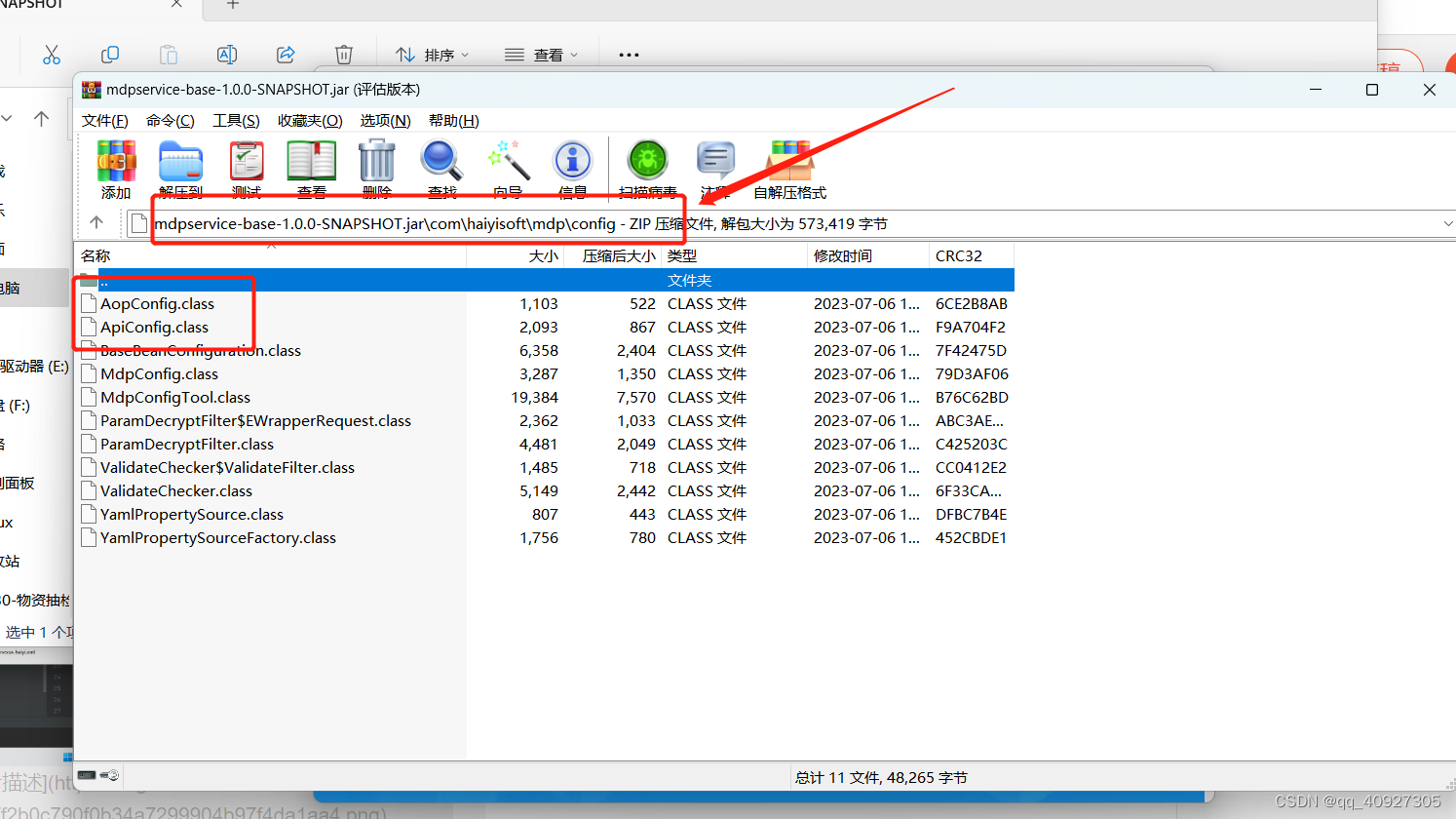The height and width of the screenshot is (819, 1456).
Task: Open the Commands (命令) menu
Action: click(171, 121)
